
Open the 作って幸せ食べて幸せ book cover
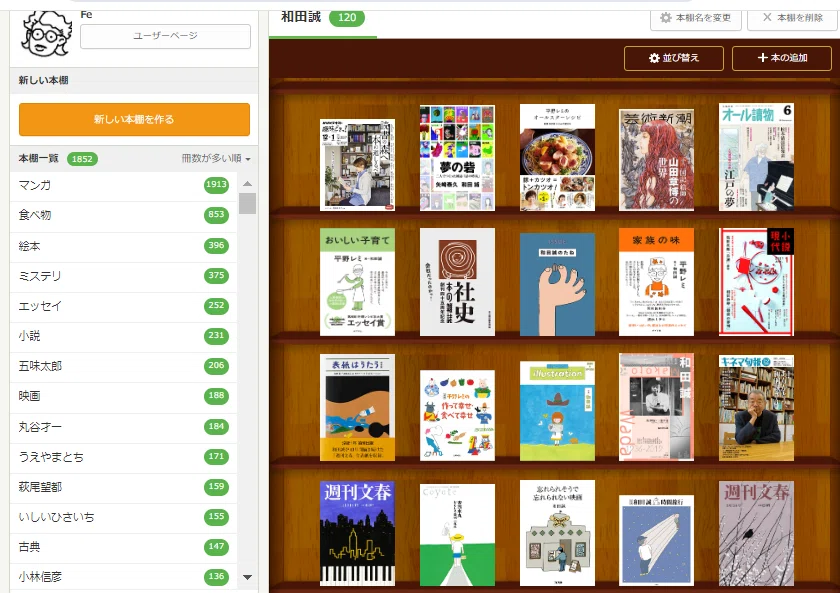pyautogui.click(x=457, y=416)
